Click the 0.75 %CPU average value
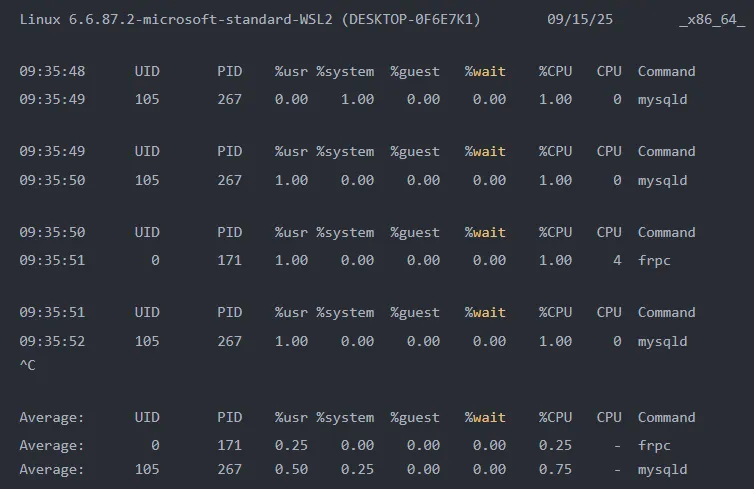Image resolution: width=754 pixels, height=489 pixels. (555, 469)
